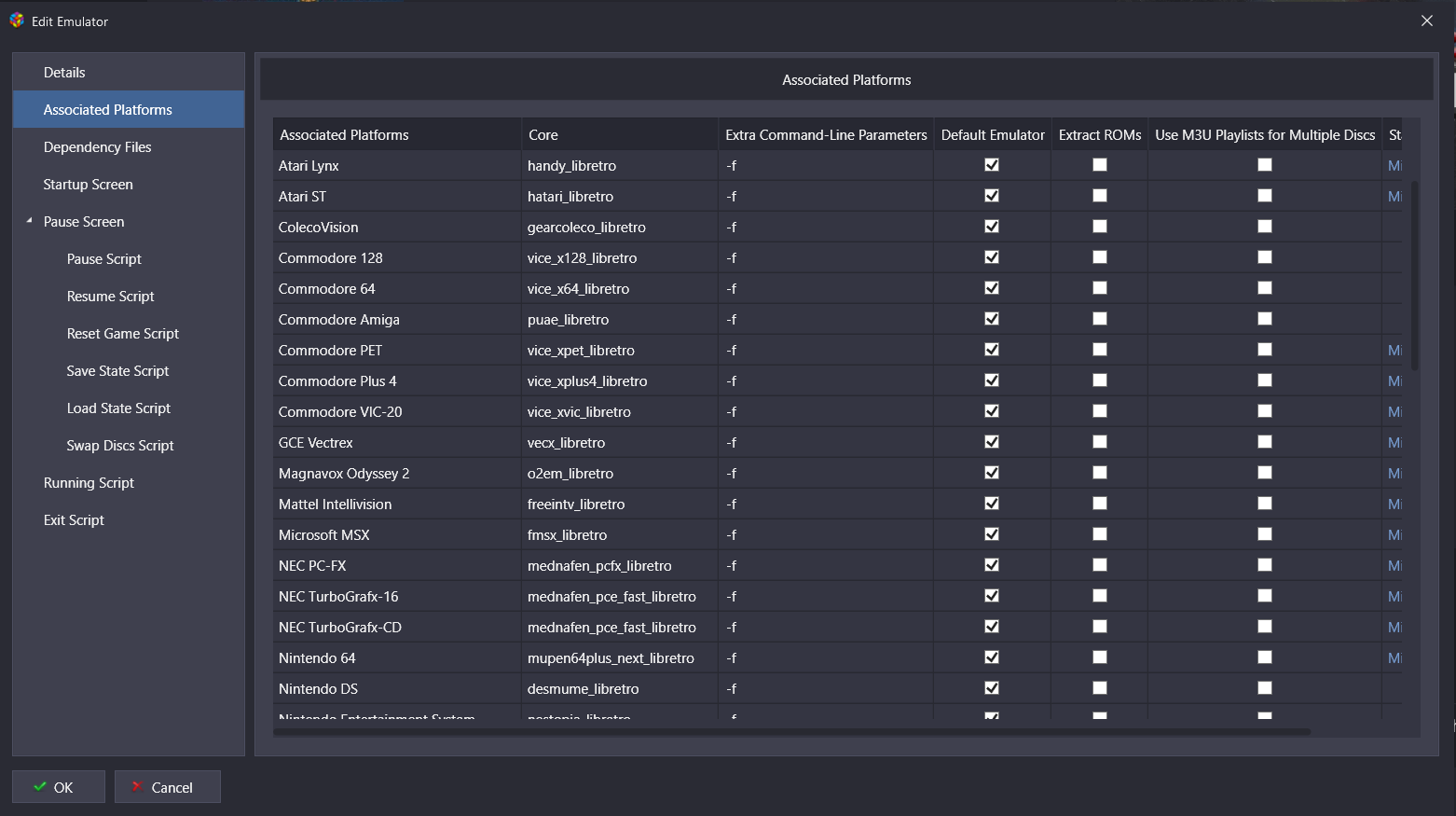The height and width of the screenshot is (816, 1456).
Task: Edit the mednafen_pcfx_libretro core cell
Action: (620, 566)
